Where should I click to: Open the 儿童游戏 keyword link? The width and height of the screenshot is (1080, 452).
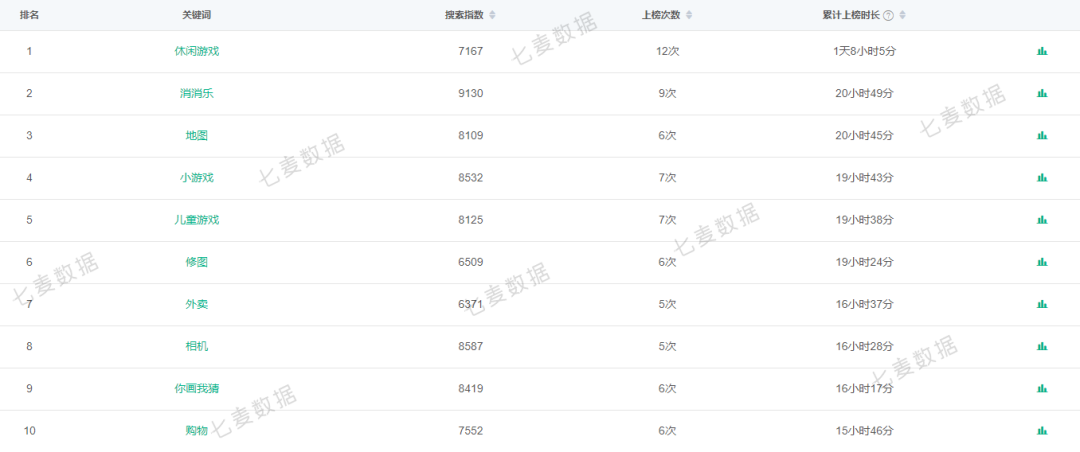coord(197,220)
